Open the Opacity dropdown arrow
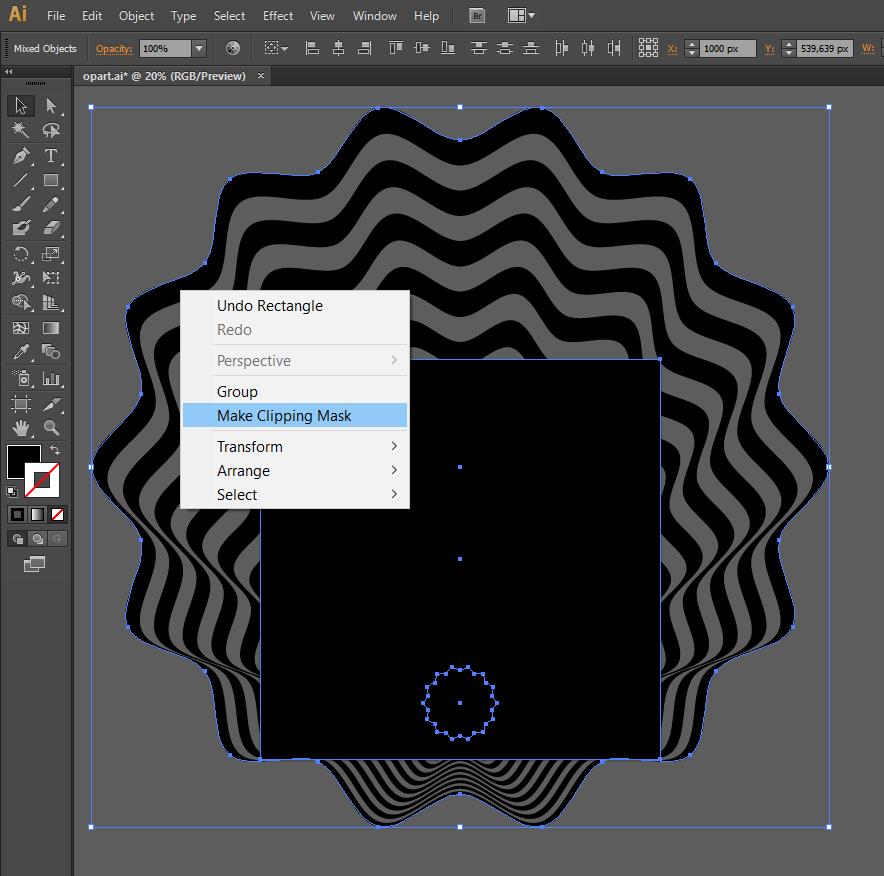Screen dimensions: 884x876 tap(199, 48)
